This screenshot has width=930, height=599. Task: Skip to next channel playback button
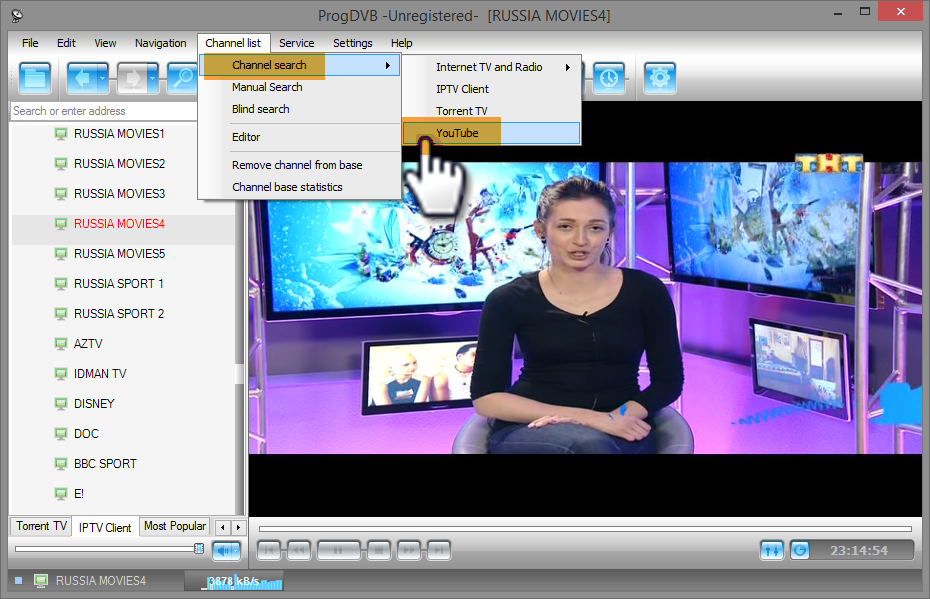439,550
